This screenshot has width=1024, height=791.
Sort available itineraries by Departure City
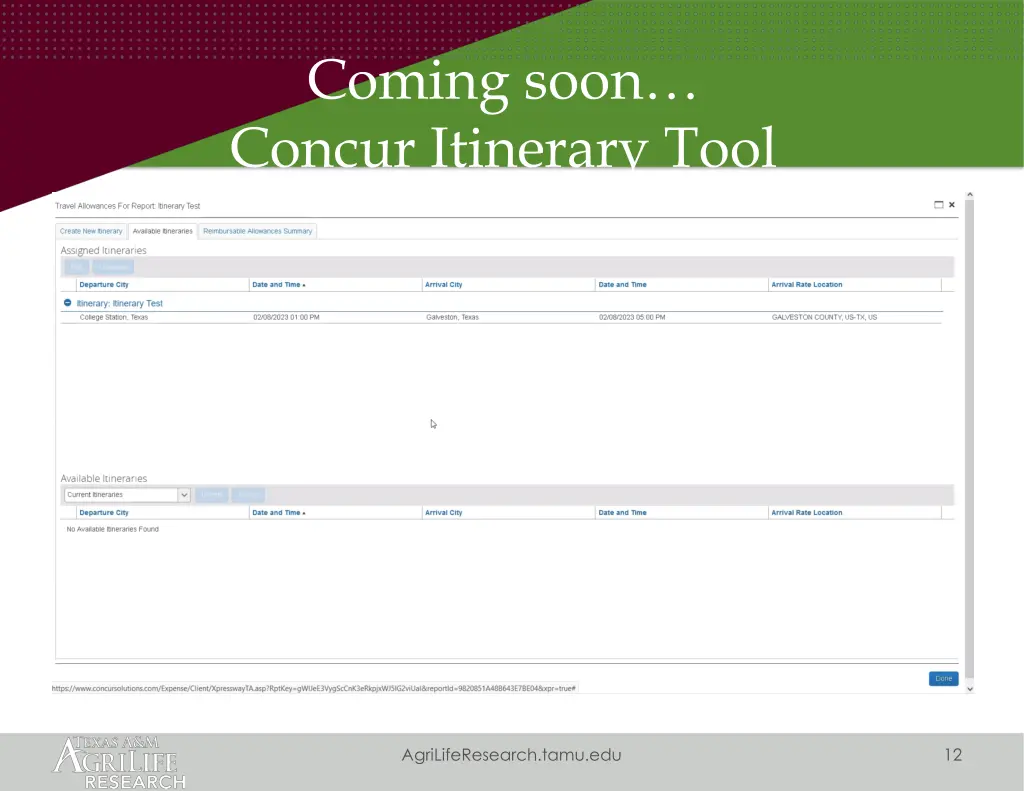[104, 513]
